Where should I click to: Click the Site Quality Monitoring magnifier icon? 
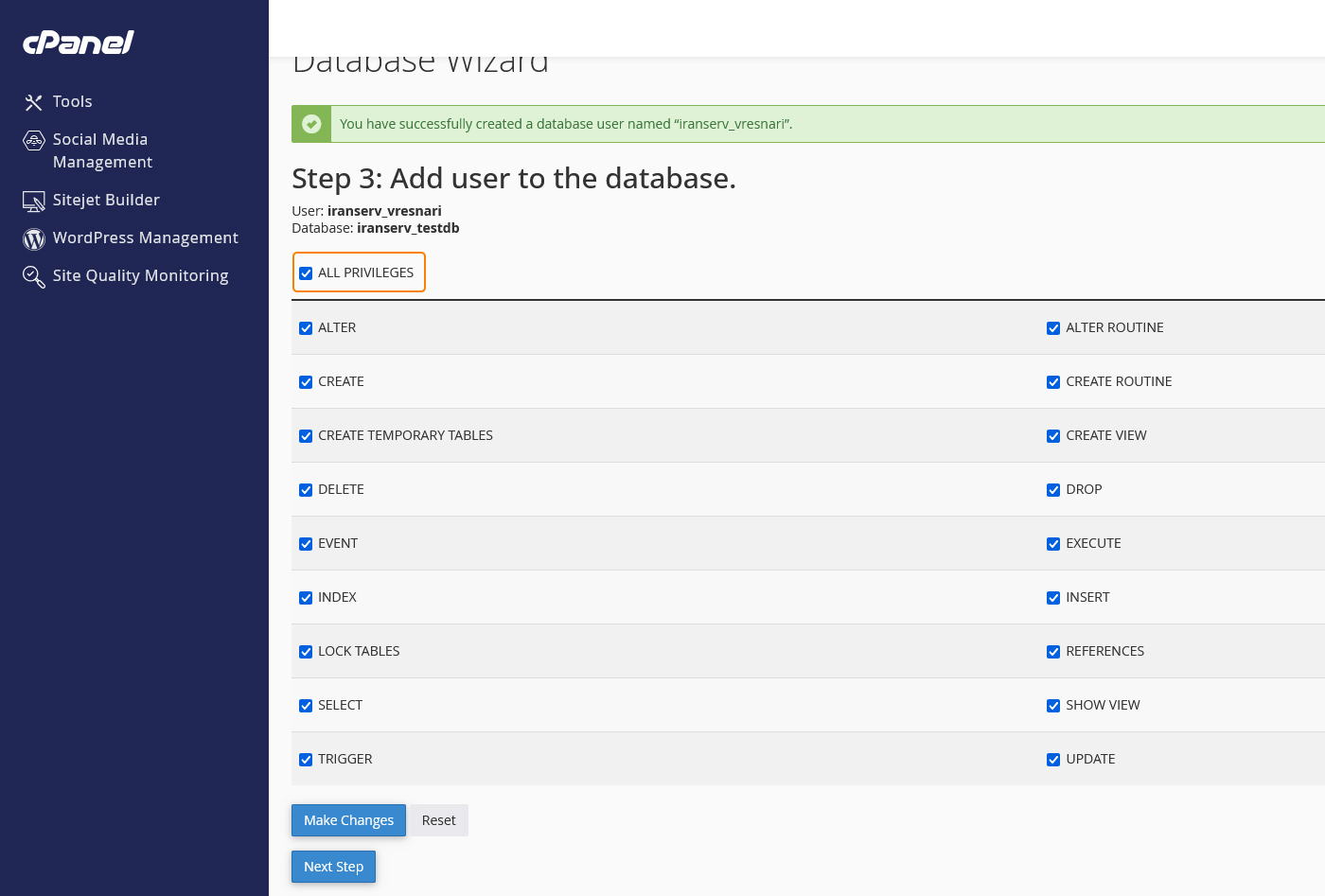click(34, 276)
